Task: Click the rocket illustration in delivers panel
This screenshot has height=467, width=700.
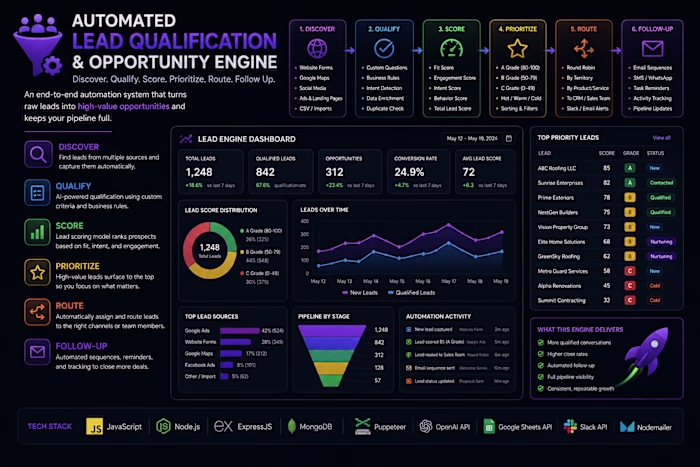Action: 645,355
